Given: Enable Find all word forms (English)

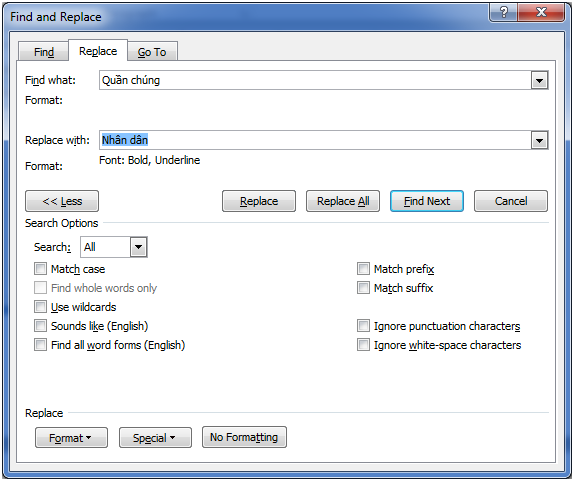Looking at the screenshot, I should click(40, 345).
